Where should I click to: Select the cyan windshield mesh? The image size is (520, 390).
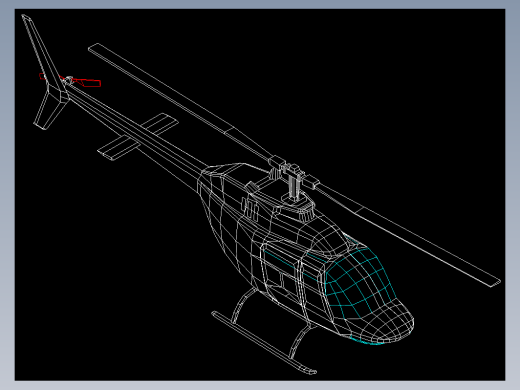pyautogui.click(x=359, y=283)
